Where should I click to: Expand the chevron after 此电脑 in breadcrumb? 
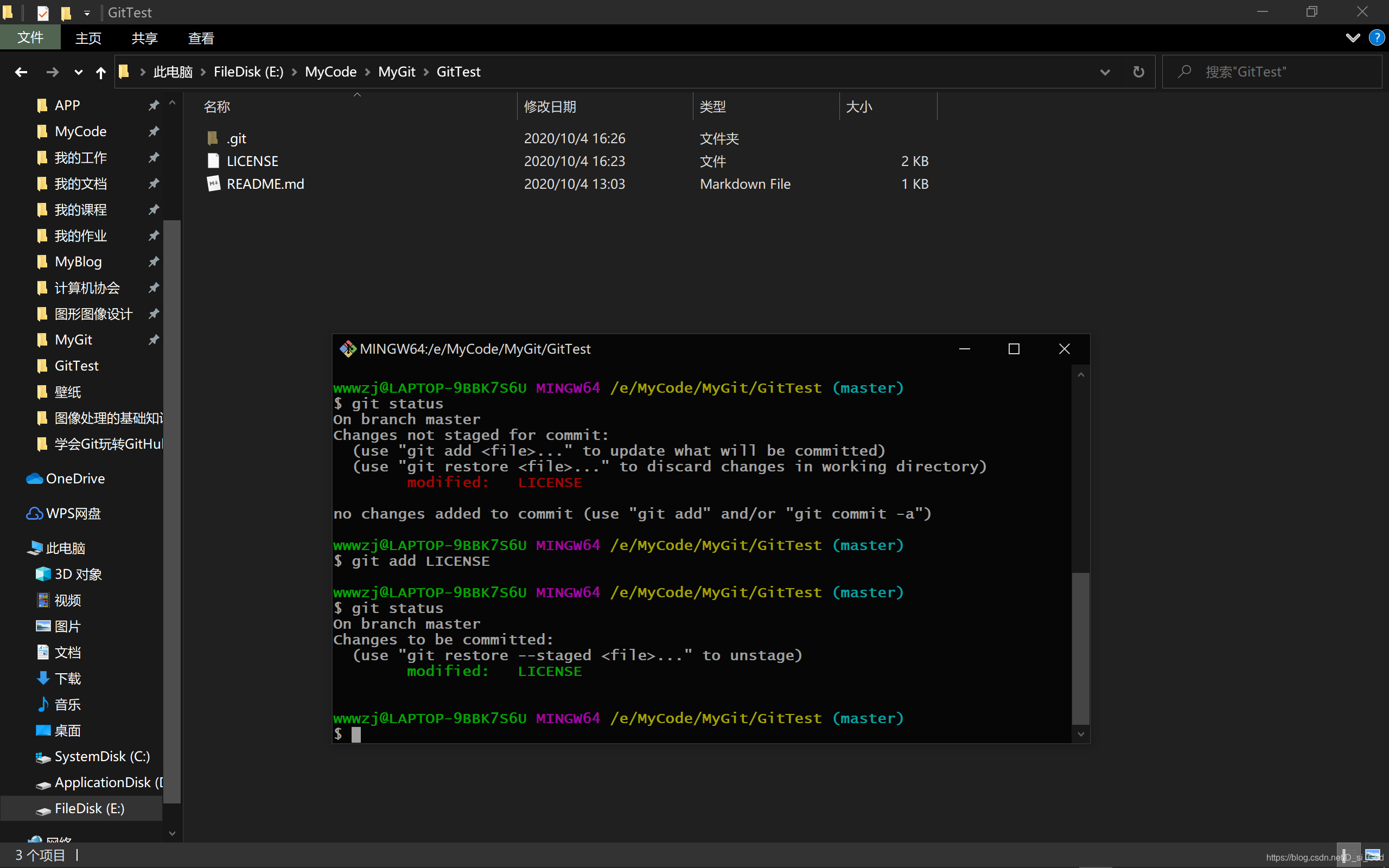pyautogui.click(x=203, y=72)
